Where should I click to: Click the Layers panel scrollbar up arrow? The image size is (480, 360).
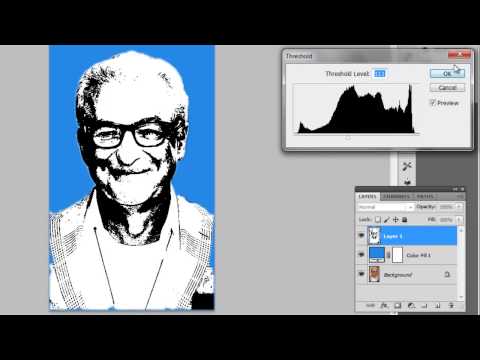click(461, 230)
